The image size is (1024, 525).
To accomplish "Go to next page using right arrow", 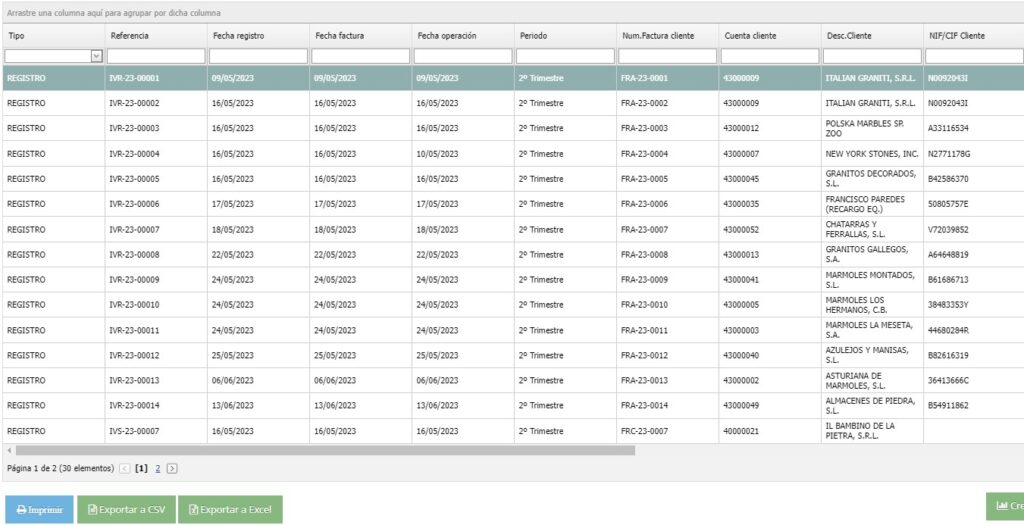I will pyautogui.click(x=172, y=468).
